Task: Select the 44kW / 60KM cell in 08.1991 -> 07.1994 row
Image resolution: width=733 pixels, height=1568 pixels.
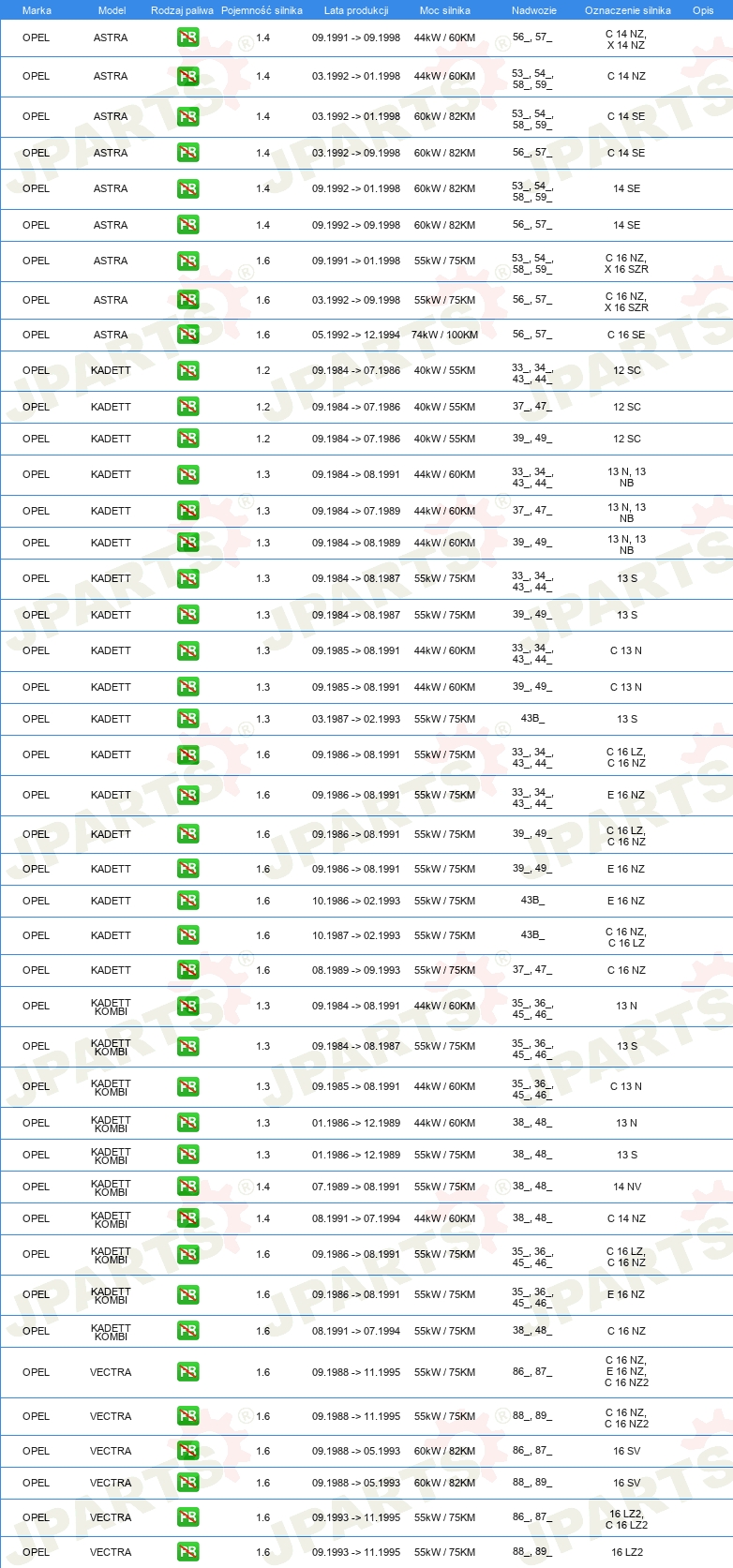Action: click(x=445, y=1219)
